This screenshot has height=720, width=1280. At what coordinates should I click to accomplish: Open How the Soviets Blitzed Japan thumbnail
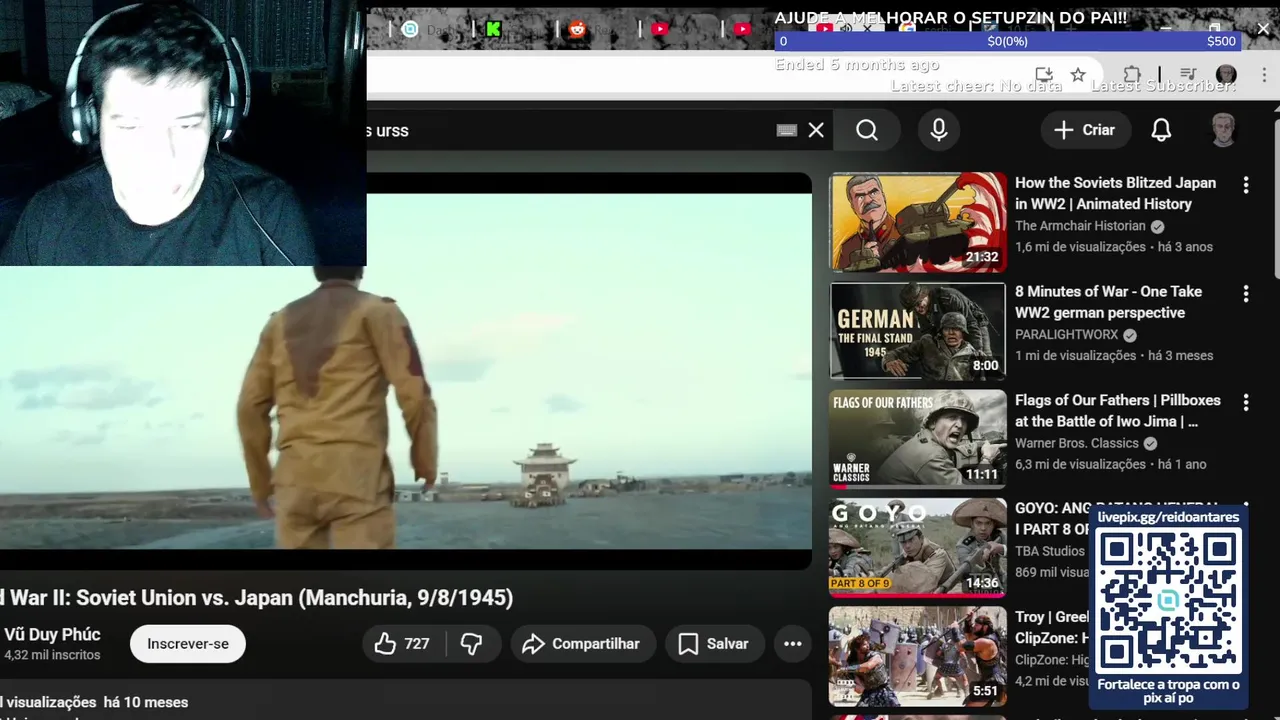tap(918, 222)
